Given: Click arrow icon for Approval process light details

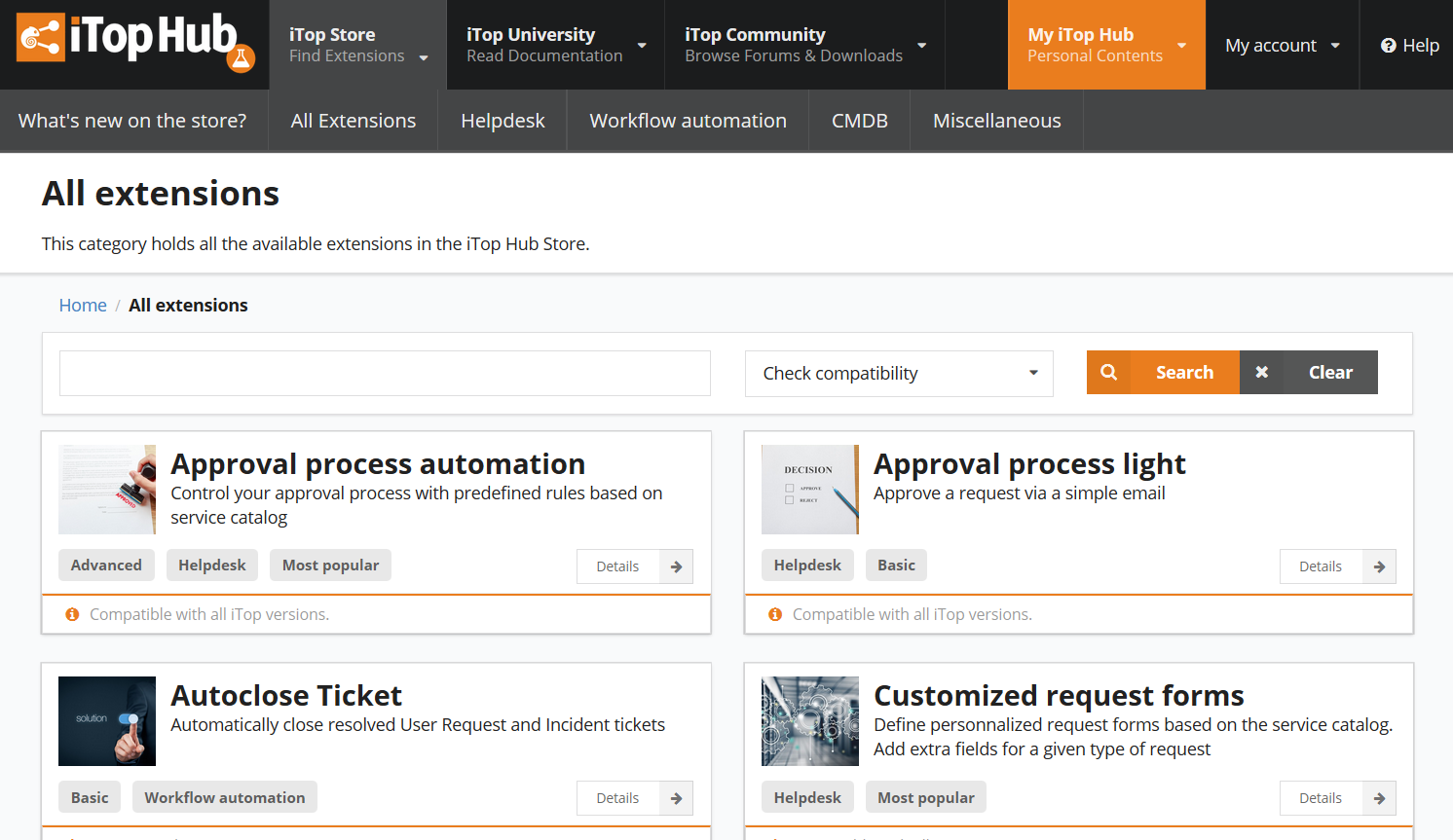Looking at the screenshot, I should 1379,566.
